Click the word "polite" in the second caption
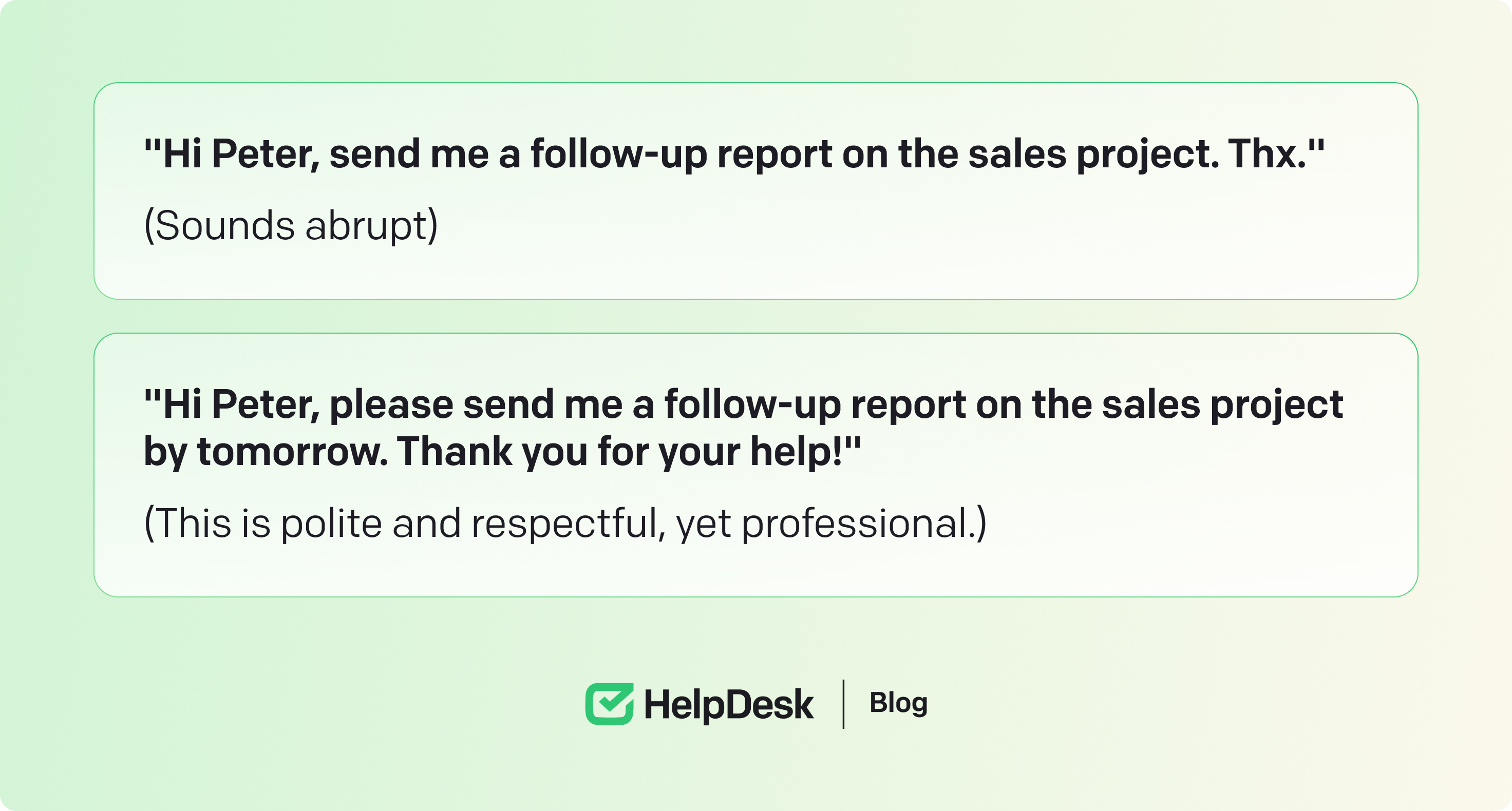This screenshot has width=1512, height=811. [x=332, y=524]
